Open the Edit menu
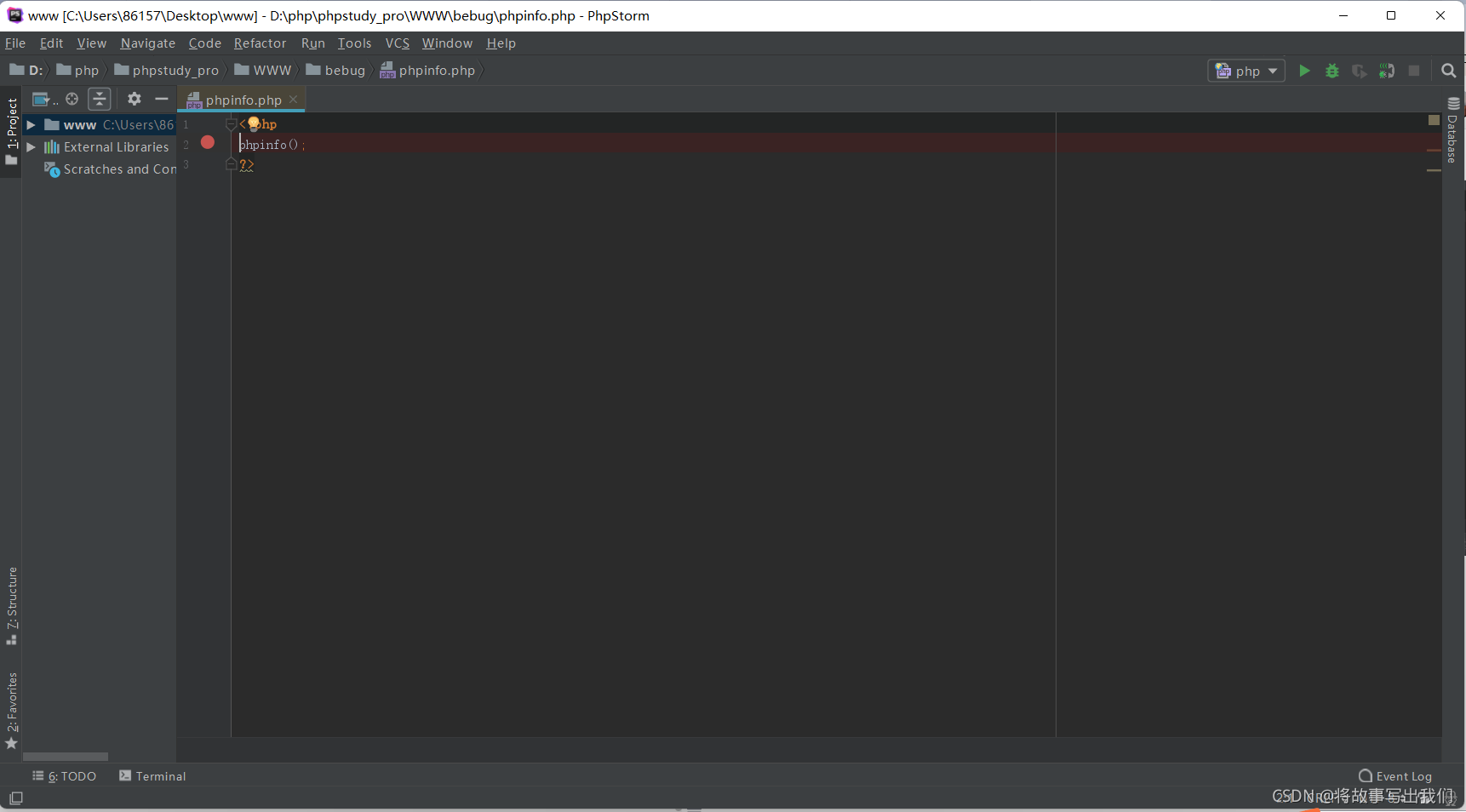1466x812 pixels. [51, 43]
